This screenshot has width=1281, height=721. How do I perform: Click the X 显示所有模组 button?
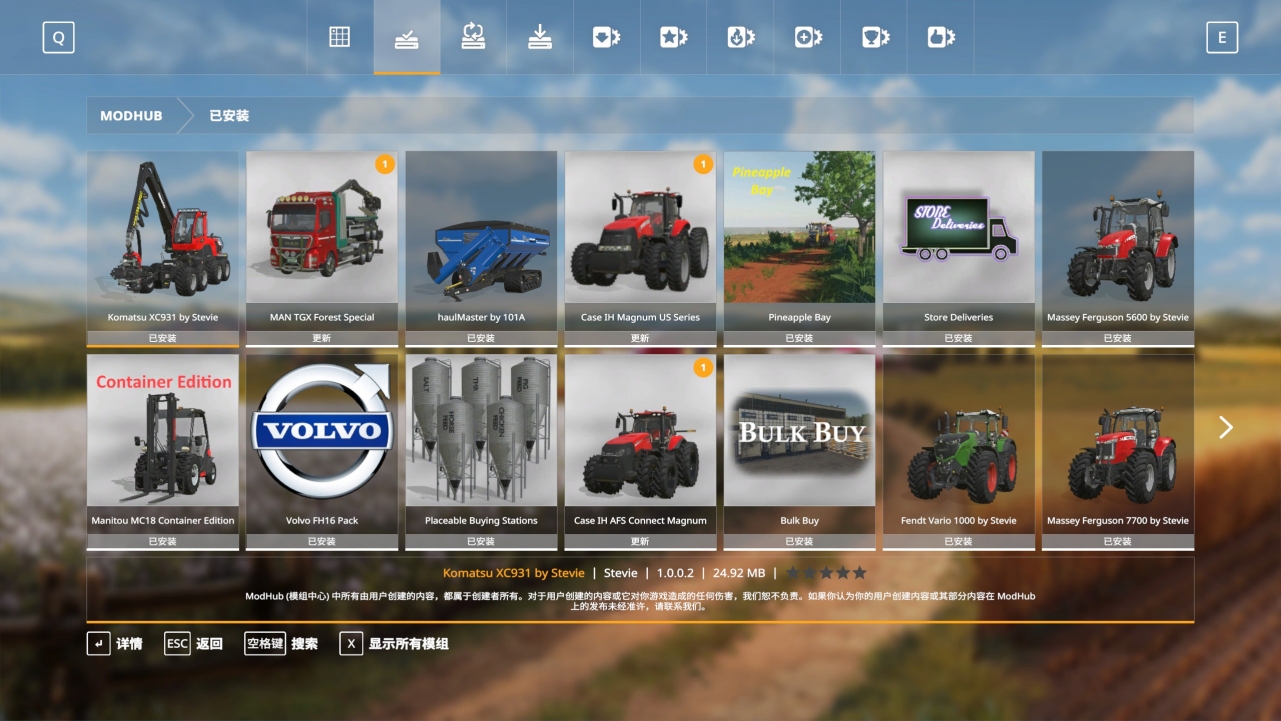click(x=395, y=644)
